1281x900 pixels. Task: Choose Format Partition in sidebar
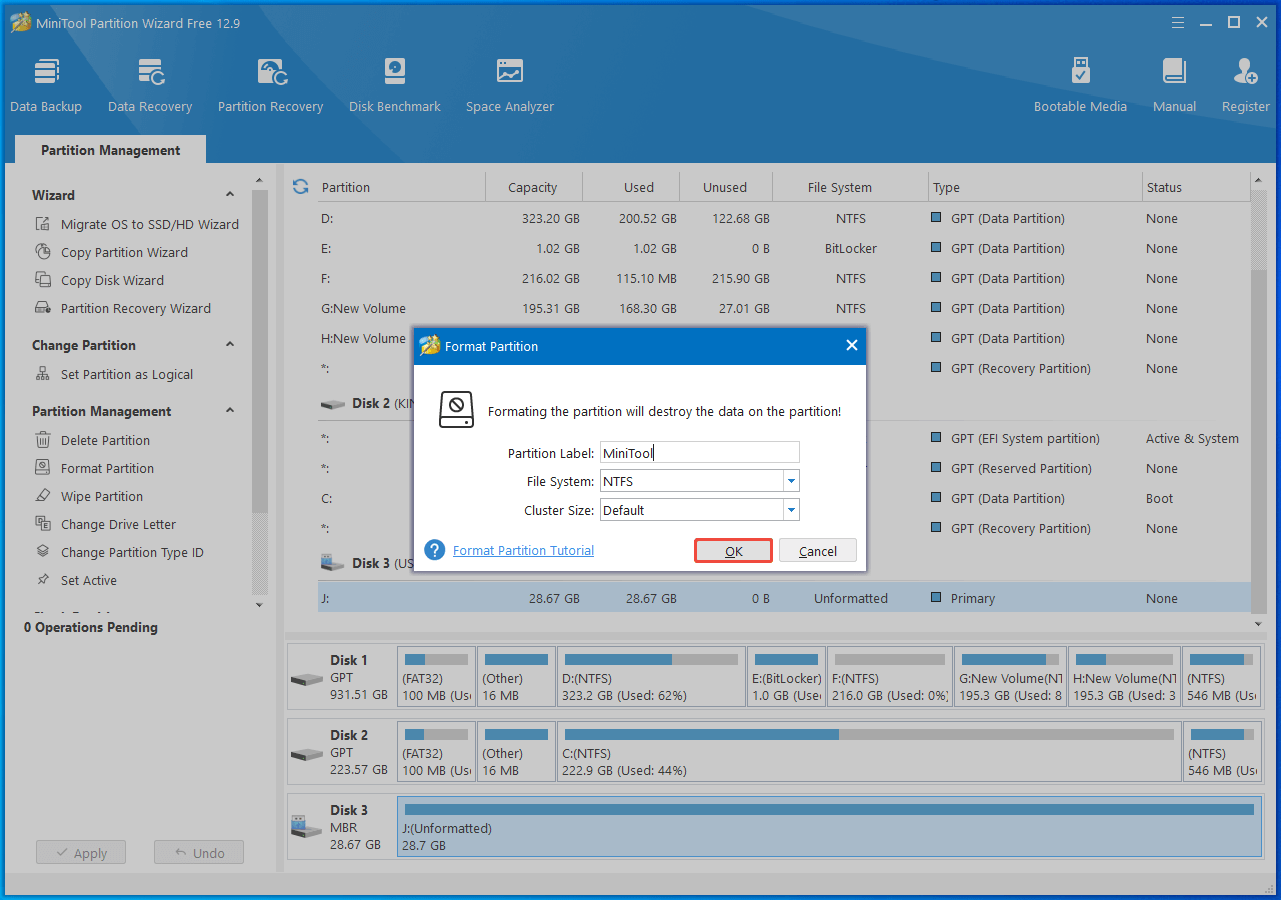point(107,468)
